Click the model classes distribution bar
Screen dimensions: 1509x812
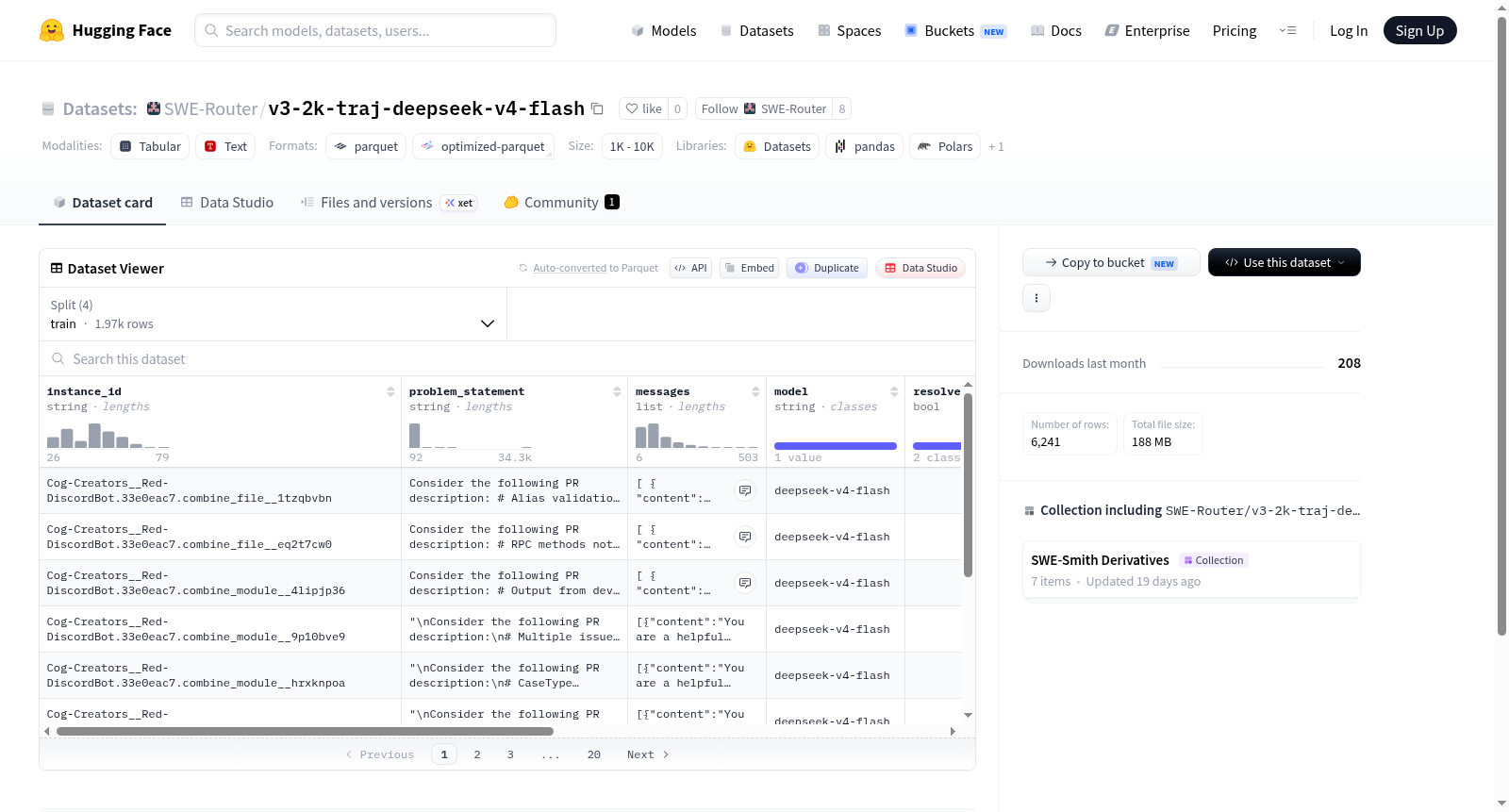coord(836,446)
